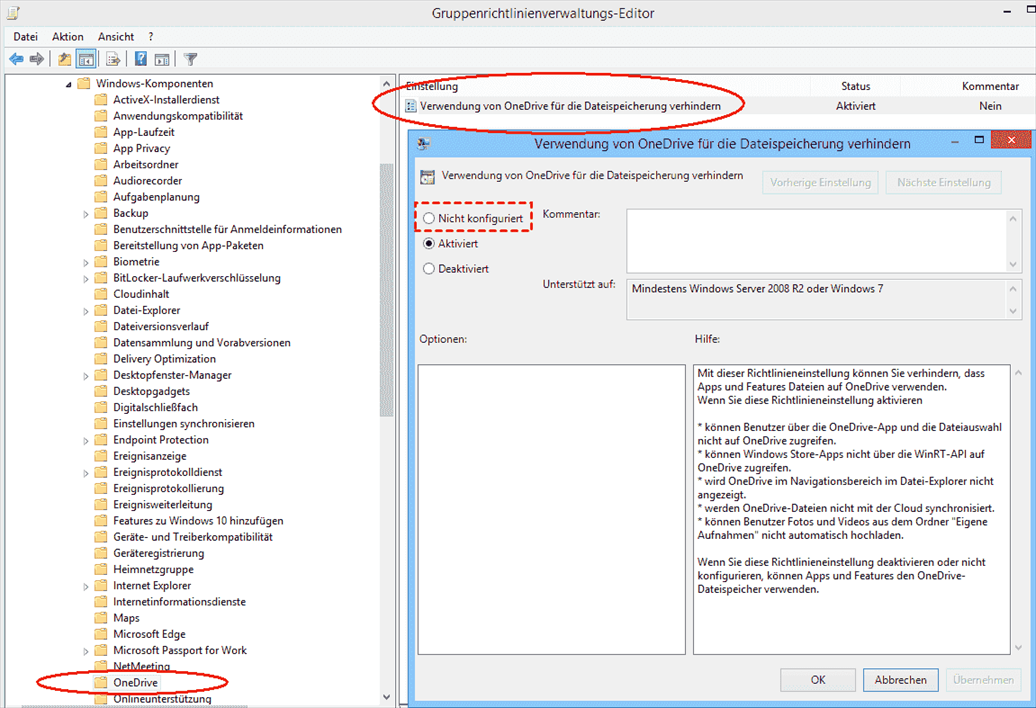This screenshot has width=1036, height=708.
Task: Open the Aktion menu
Action: 67,36
